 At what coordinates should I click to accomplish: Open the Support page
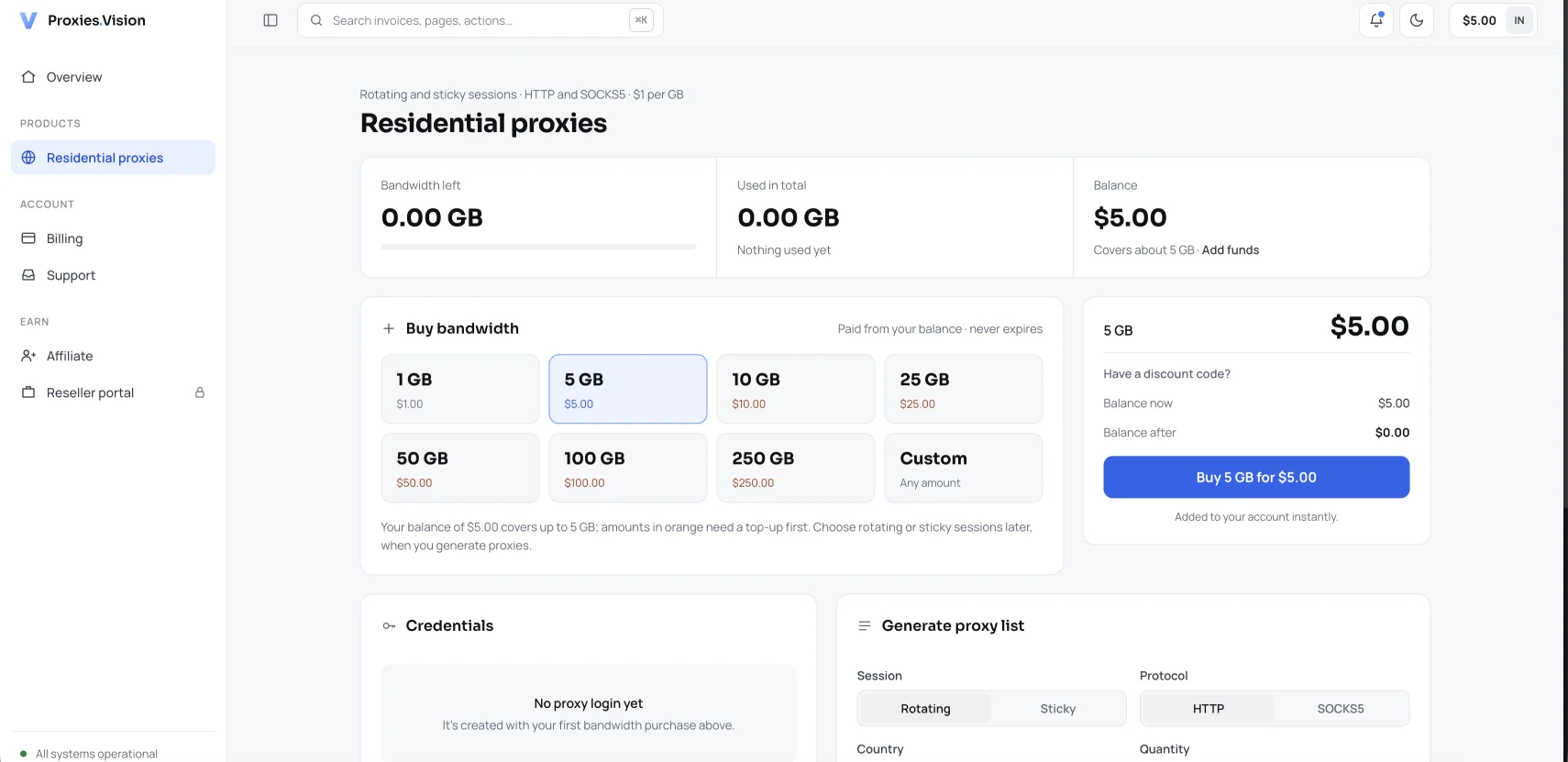[x=114, y=275]
